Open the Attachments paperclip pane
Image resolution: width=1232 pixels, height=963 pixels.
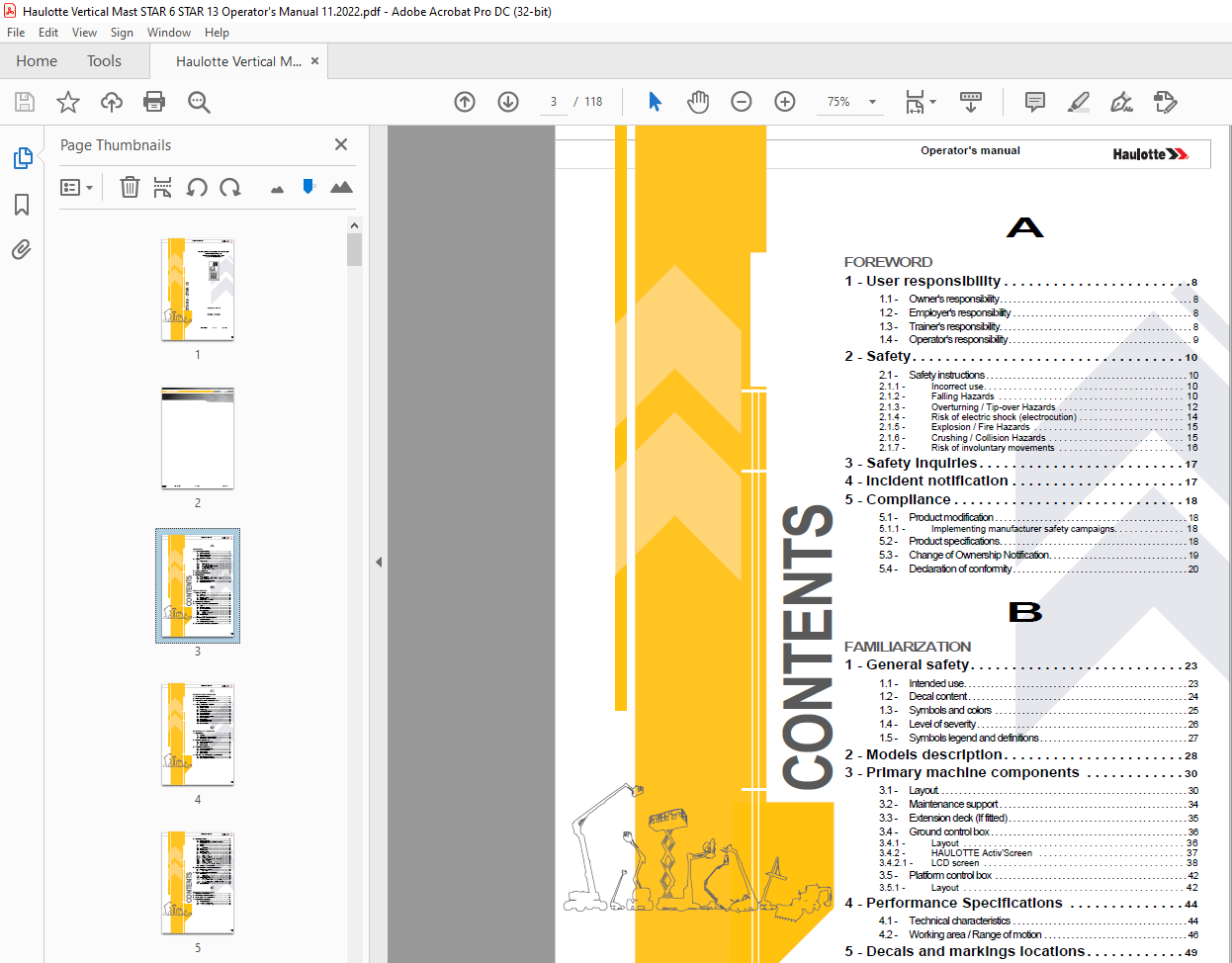(x=22, y=249)
